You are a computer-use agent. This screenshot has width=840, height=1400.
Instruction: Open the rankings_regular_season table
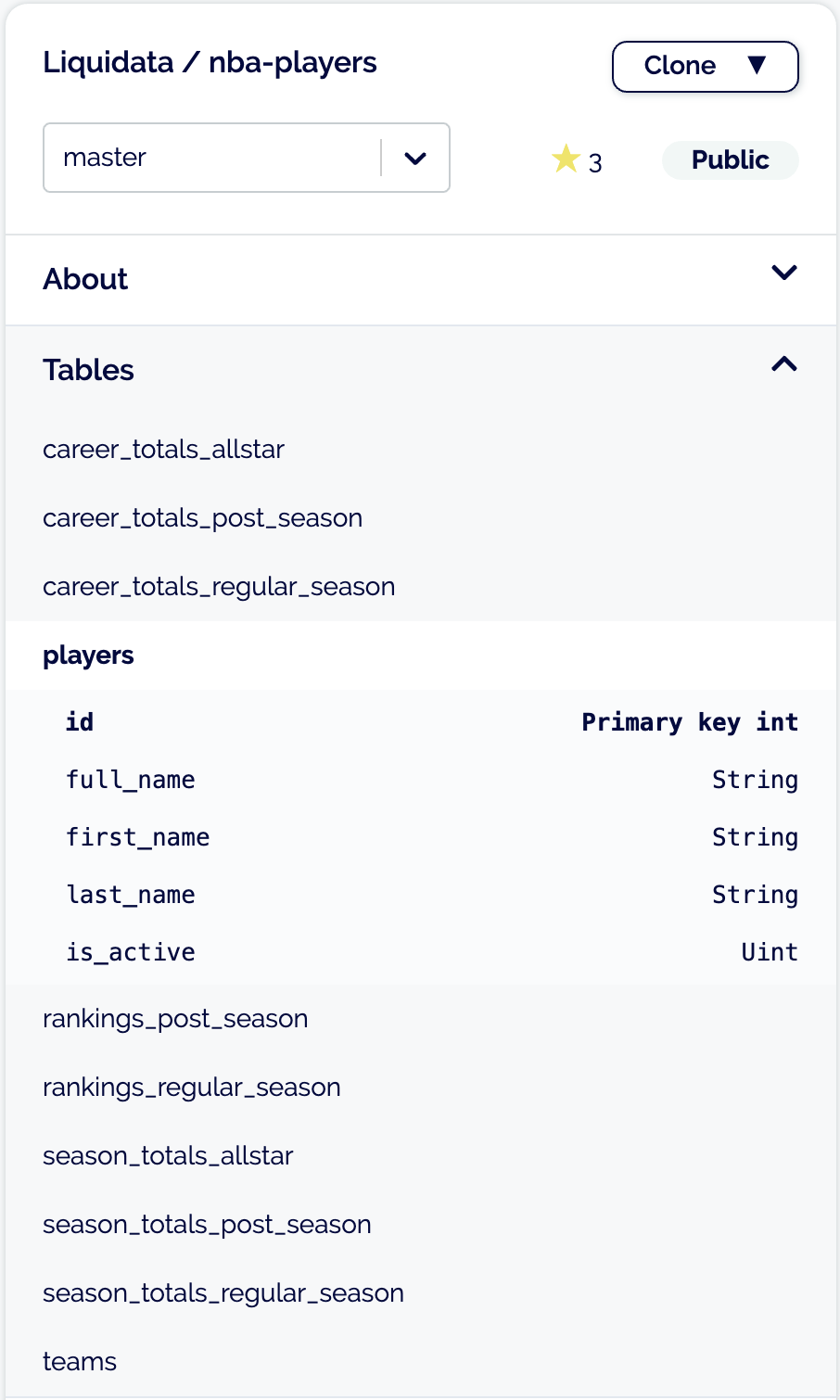192,1088
